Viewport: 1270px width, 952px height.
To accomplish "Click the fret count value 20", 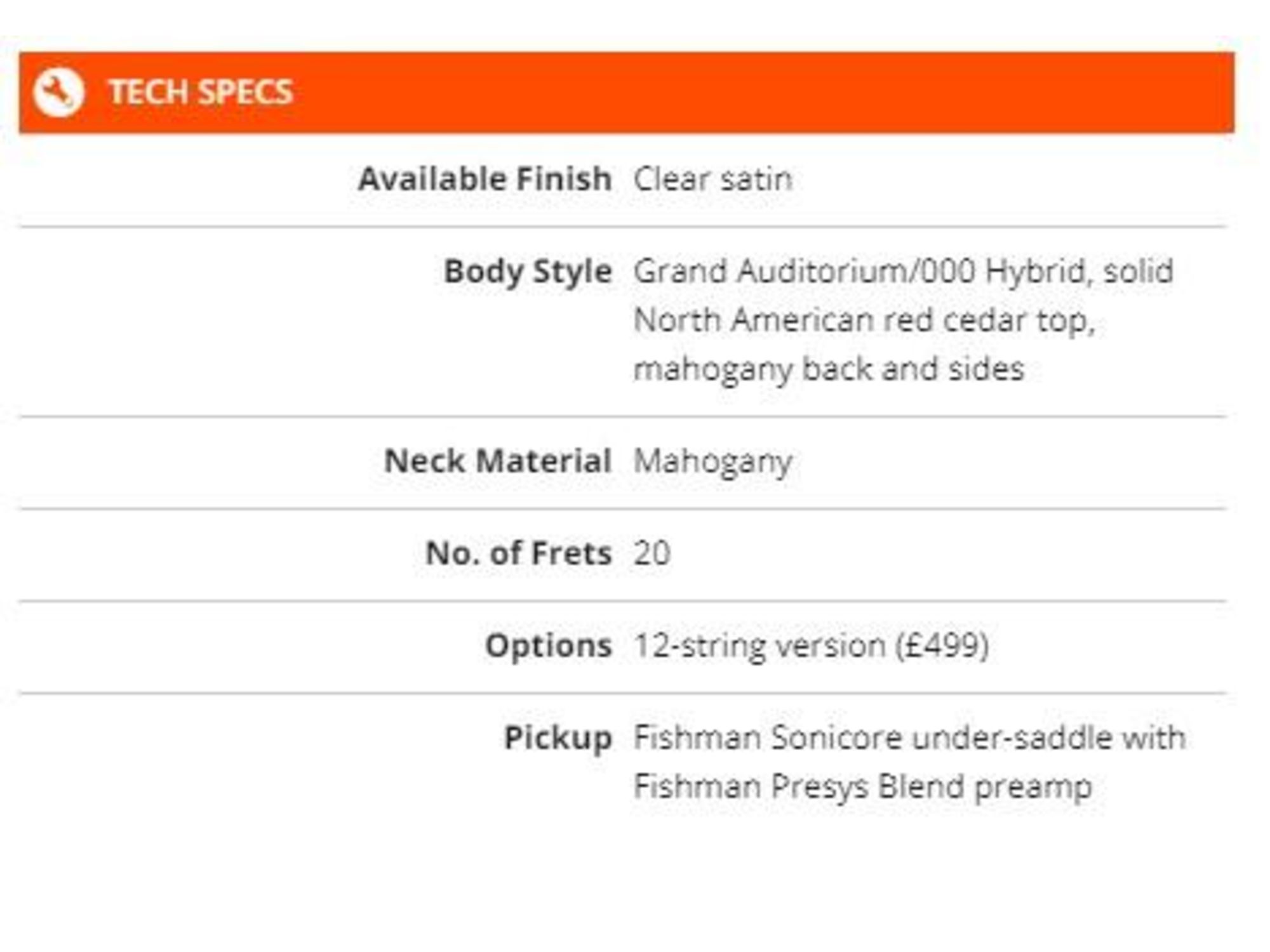I will pyautogui.click(x=652, y=553).
